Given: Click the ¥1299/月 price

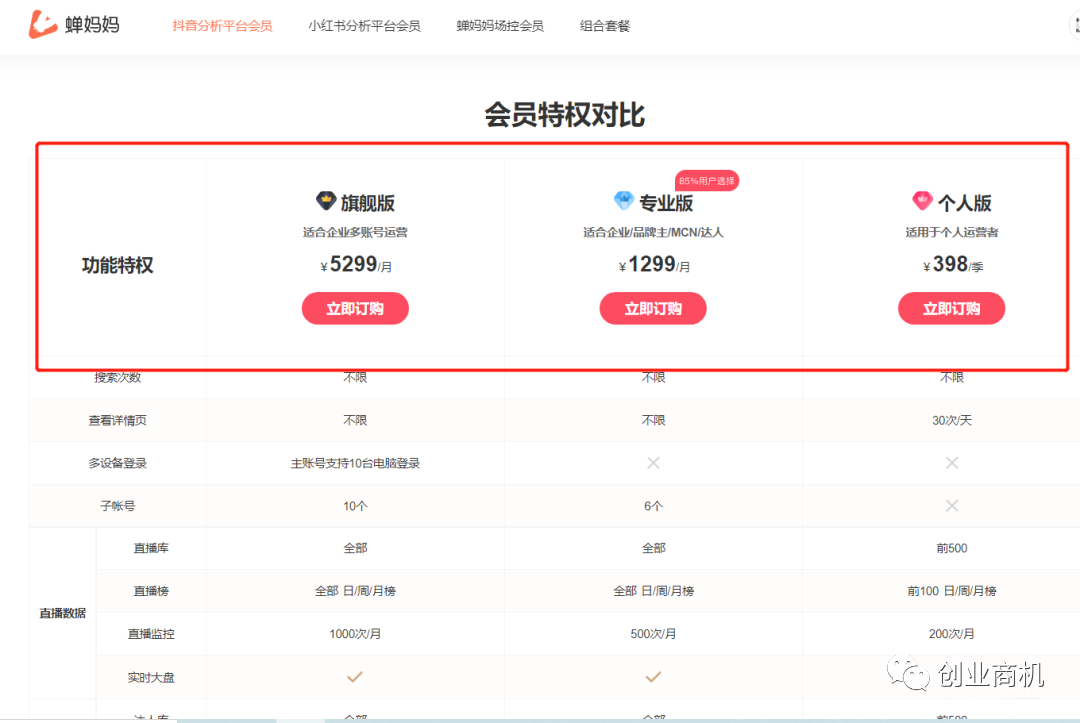Looking at the screenshot, I should (654, 264).
